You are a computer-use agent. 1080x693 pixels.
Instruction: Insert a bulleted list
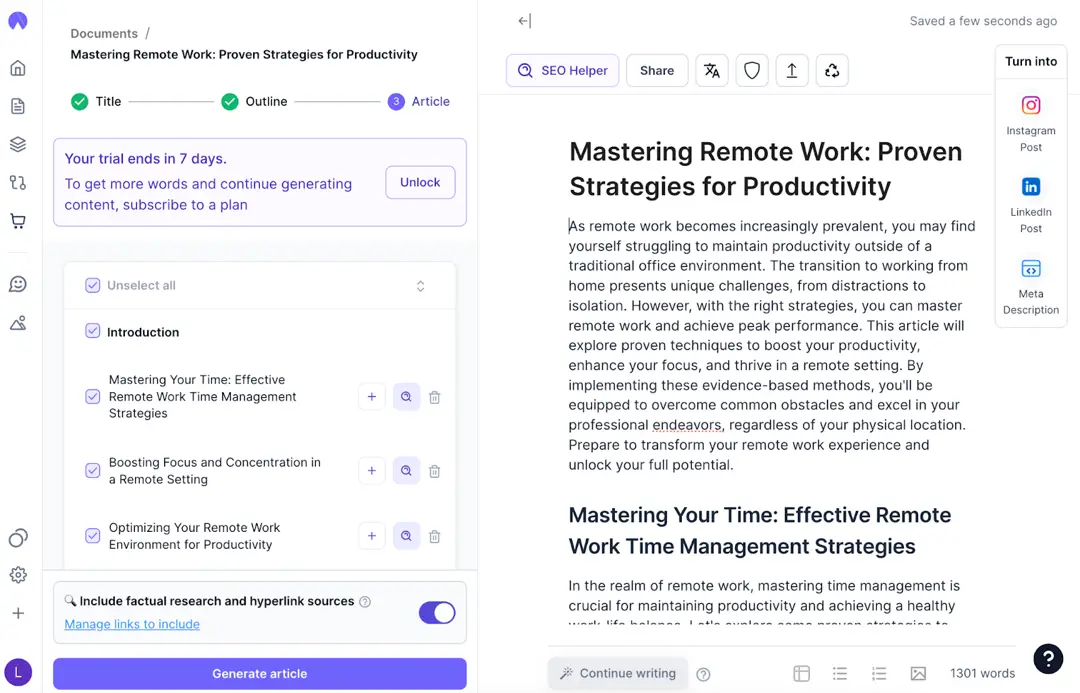[840, 673]
